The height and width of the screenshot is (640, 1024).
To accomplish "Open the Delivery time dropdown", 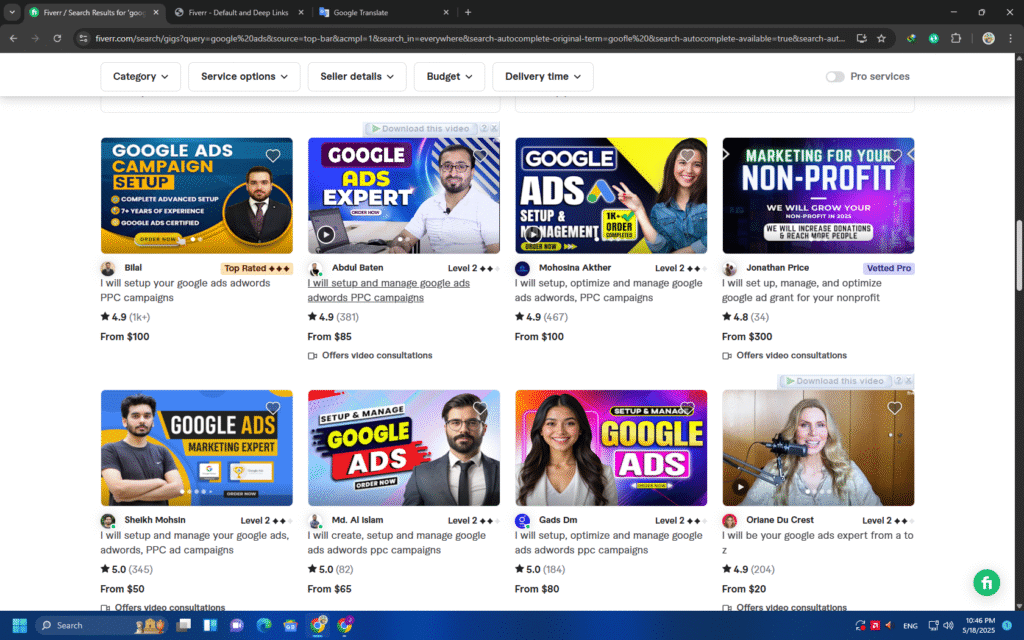I will [543, 76].
